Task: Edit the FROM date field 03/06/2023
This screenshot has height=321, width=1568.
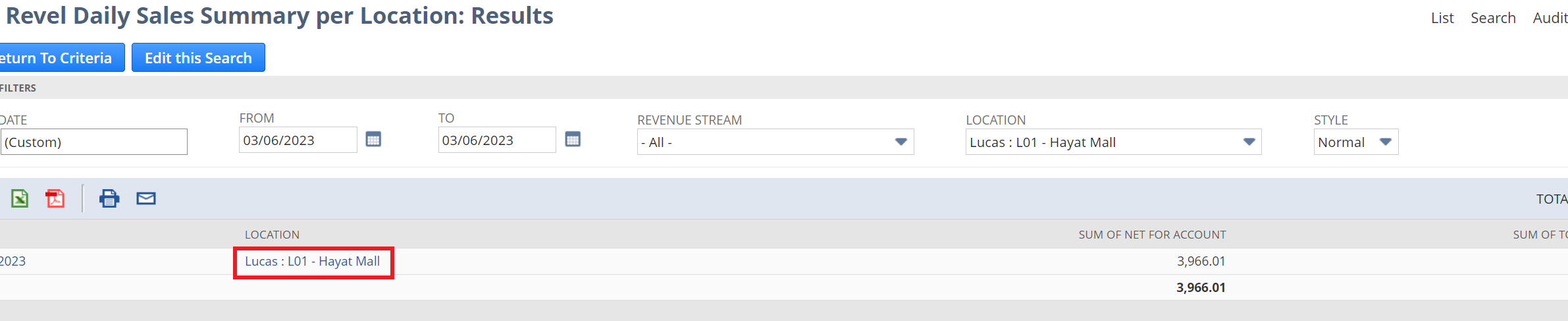Action: [298, 140]
